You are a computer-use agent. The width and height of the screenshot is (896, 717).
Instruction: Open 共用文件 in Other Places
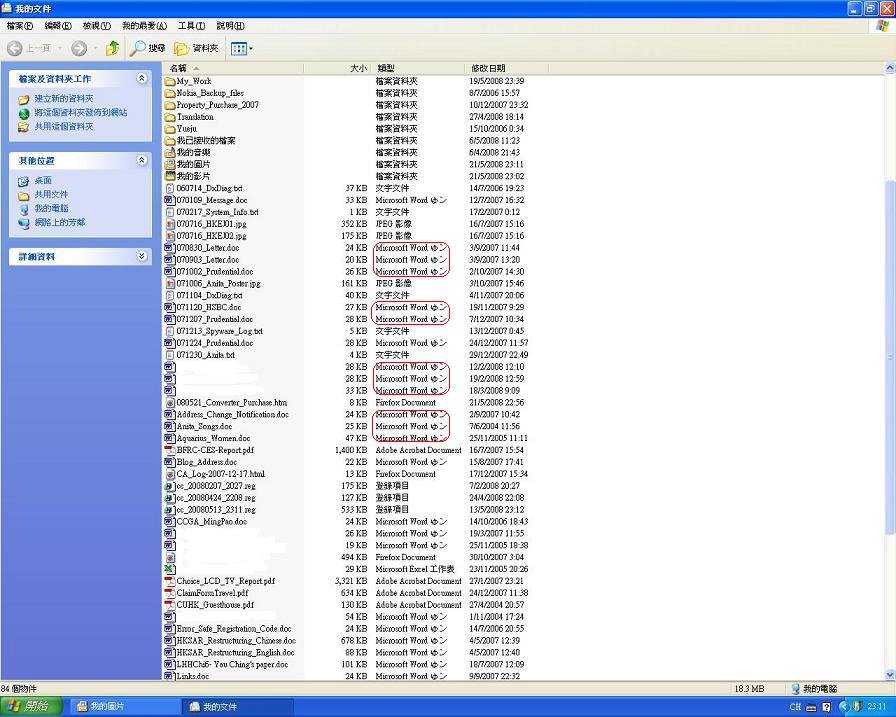[51, 194]
